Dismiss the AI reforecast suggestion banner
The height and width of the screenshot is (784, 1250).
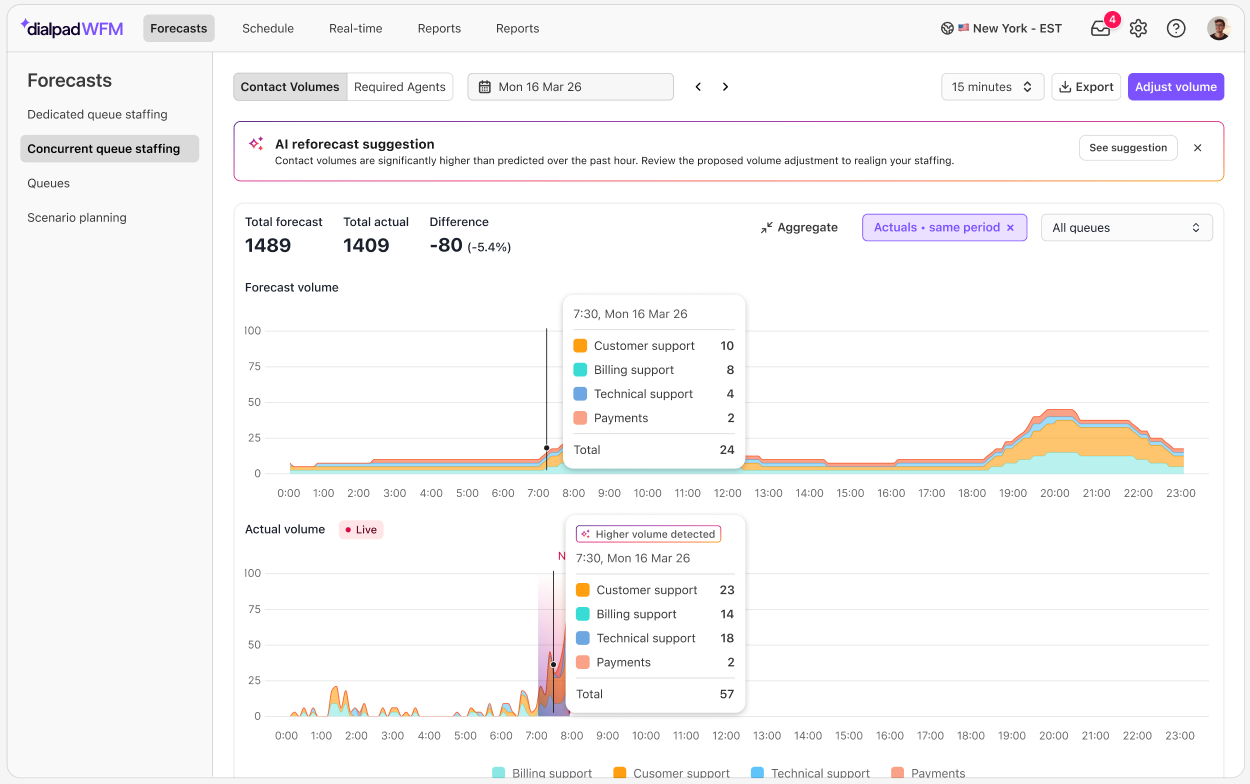pos(1198,148)
